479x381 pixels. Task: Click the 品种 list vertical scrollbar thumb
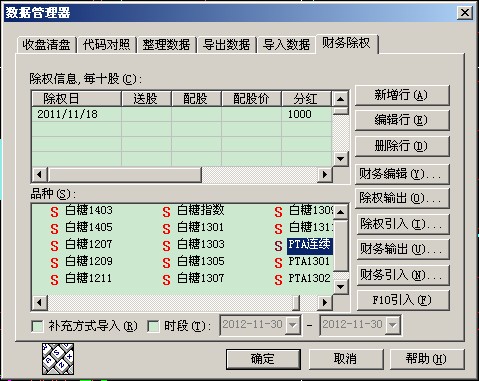(340, 245)
